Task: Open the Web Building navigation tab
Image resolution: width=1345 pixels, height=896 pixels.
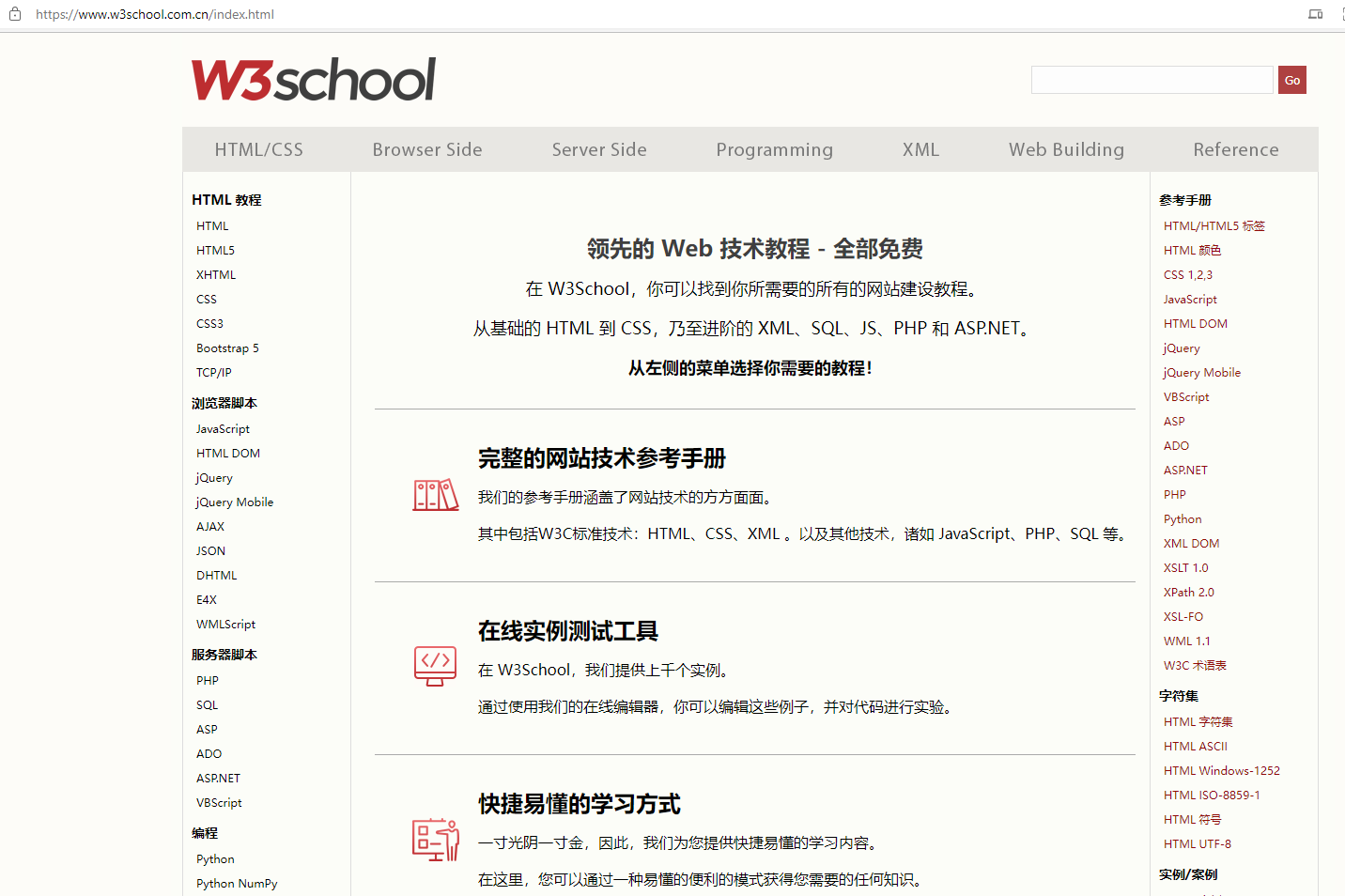Action: click(x=1067, y=149)
